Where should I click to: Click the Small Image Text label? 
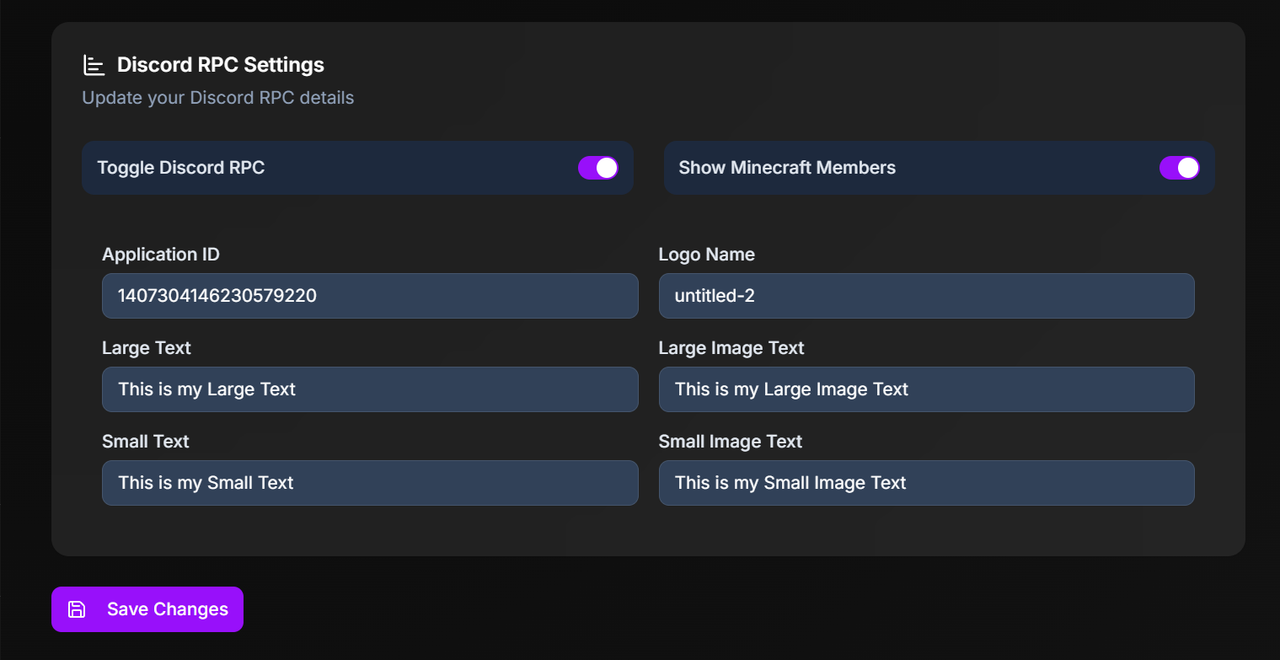click(x=730, y=441)
